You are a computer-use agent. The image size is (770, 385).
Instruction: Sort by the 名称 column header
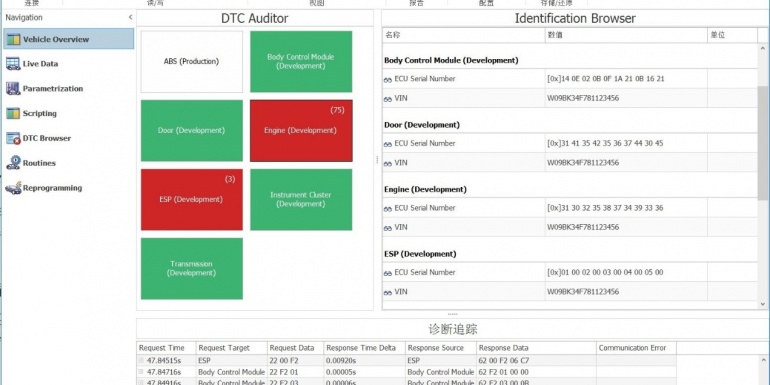pyautogui.click(x=464, y=35)
